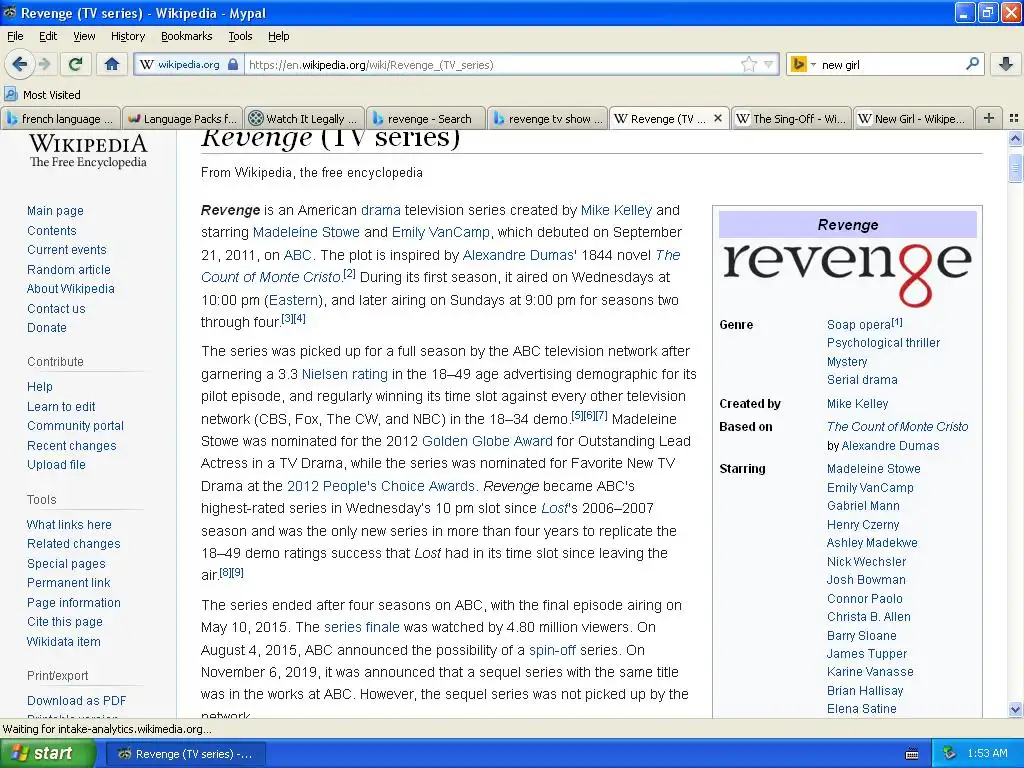Open the Main page sidebar link
Image resolution: width=1024 pixels, height=768 pixels.
tap(55, 211)
